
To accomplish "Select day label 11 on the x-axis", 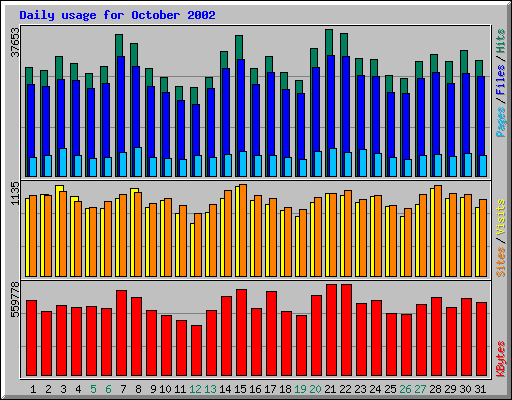I will (x=180, y=389).
